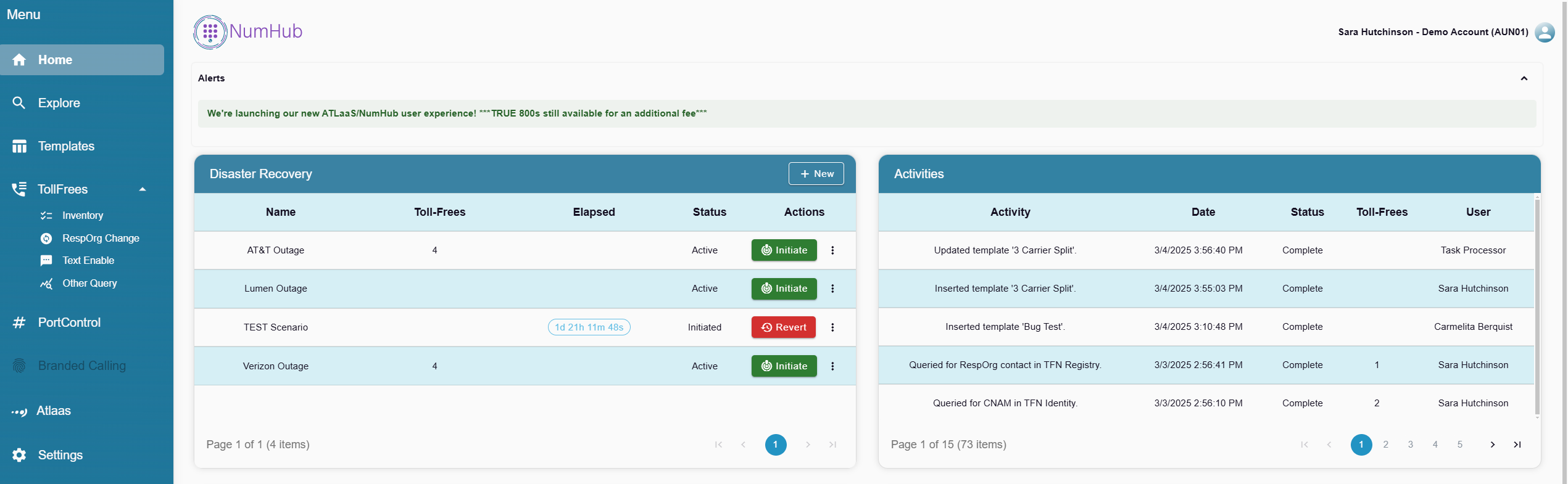
Task: Initiate the Lumen Outage plan
Action: (x=784, y=289)
